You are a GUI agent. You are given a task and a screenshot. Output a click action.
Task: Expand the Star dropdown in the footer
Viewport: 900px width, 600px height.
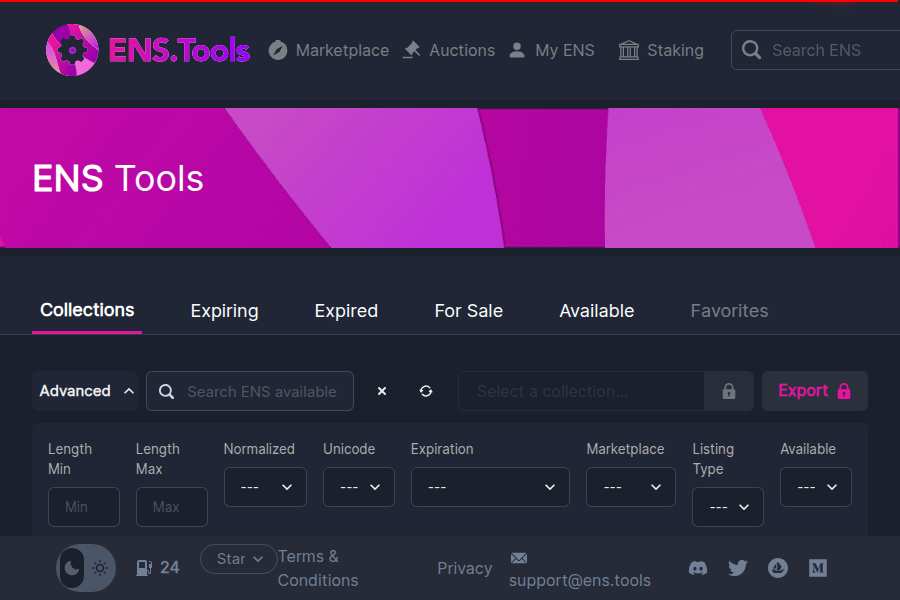click(x=238, y=559)
